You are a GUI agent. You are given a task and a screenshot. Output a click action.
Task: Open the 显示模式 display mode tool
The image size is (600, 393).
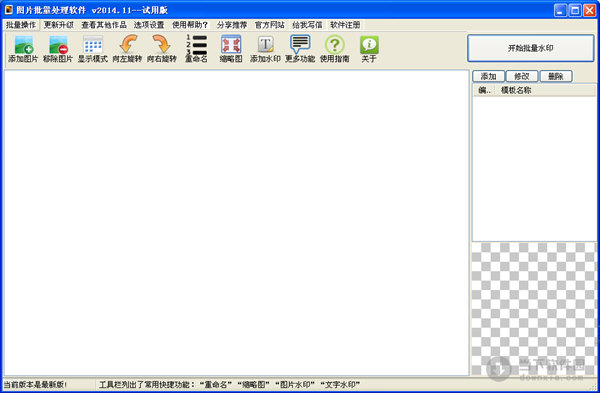click(93, 49)
